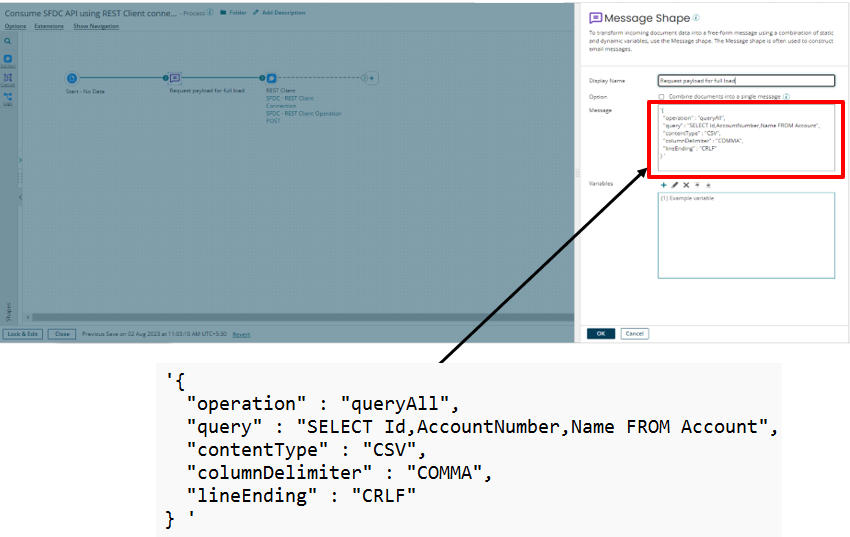
Task: Click the Message Shape info icon
Action: 696,18
